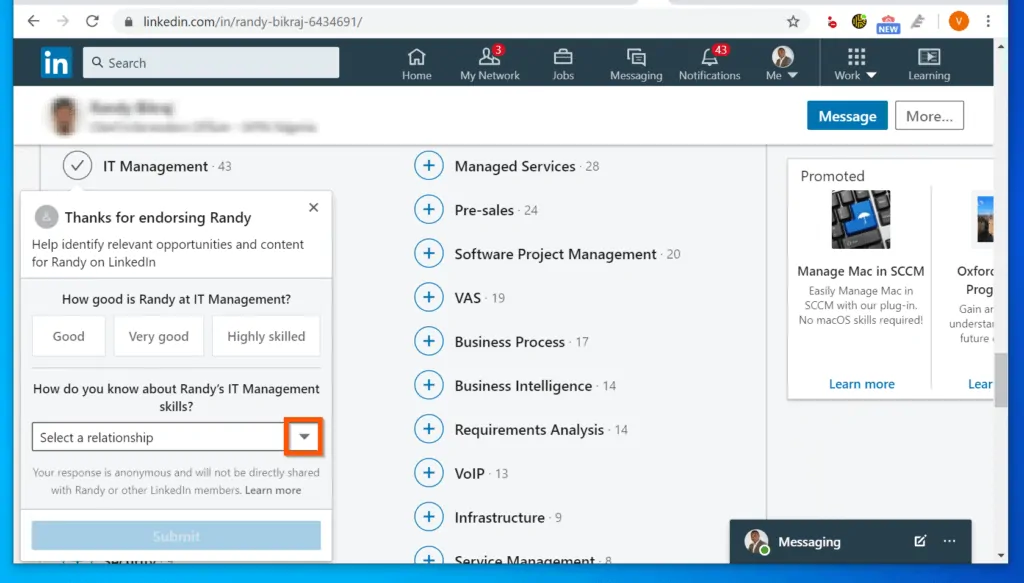Image resolution: width=1024 pixels, height=583 pixels.
Task: Expand the Work apps menu
Action: pyautogui.click(x=856, y=65)
